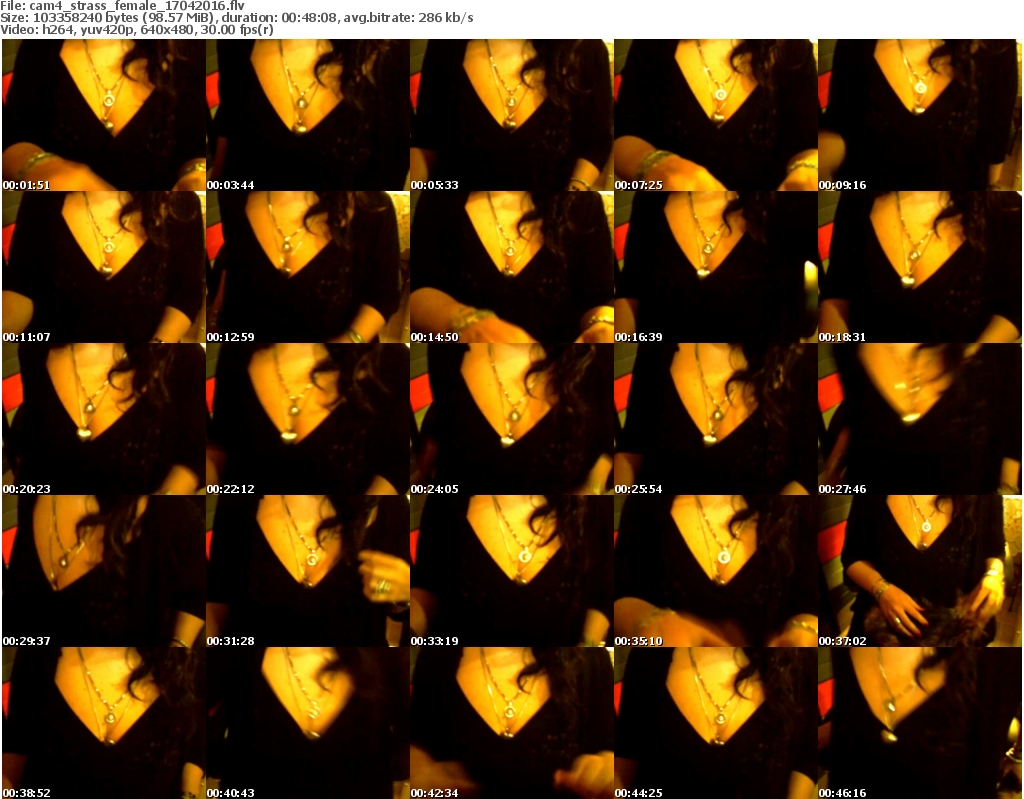Select the thumbnail timestamped 00:09:16

click(x=920, y=115)
